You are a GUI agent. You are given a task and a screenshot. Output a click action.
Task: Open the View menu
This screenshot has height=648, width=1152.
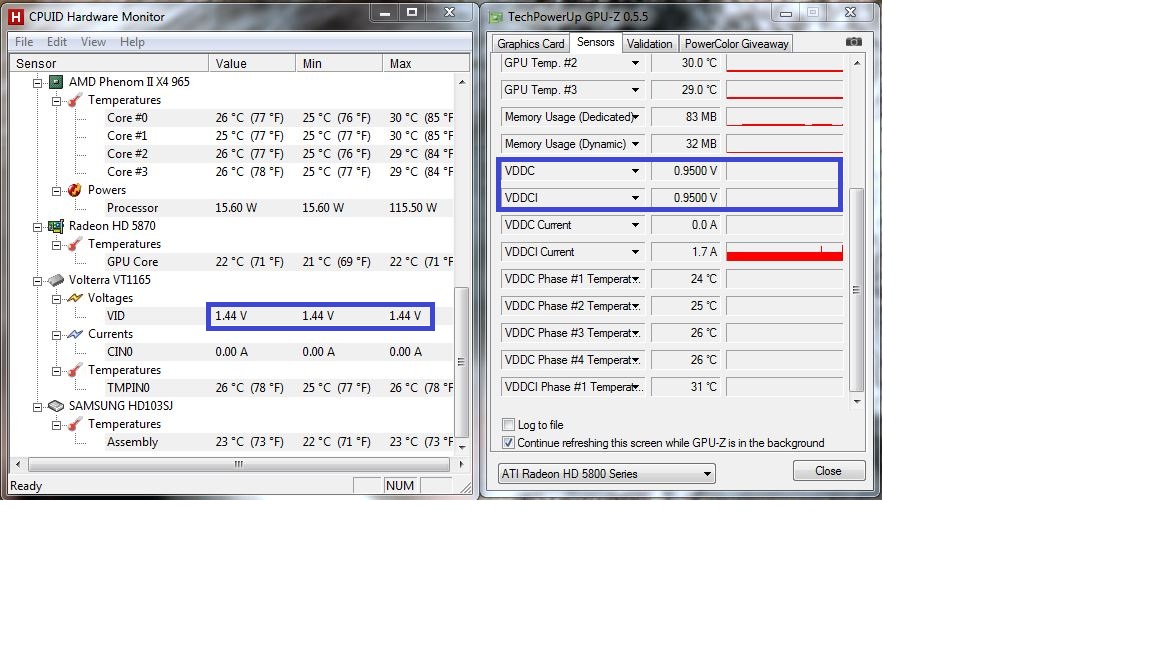coord(93,42)
